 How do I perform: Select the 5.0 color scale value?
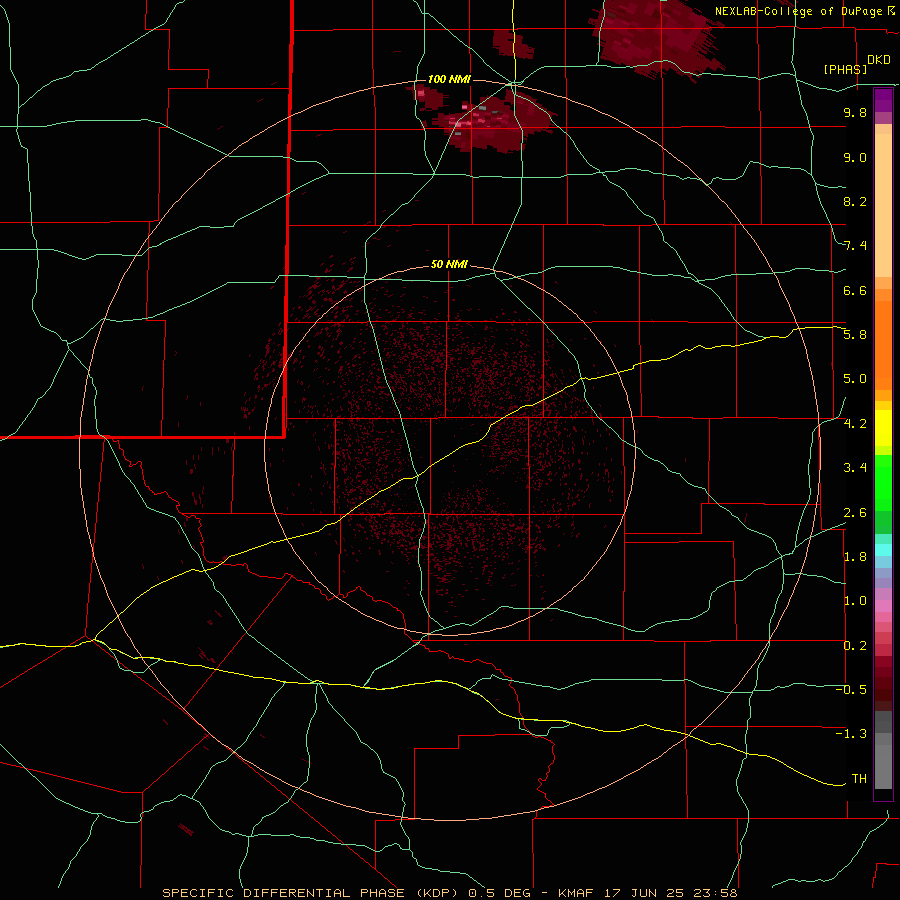(855, 379)
